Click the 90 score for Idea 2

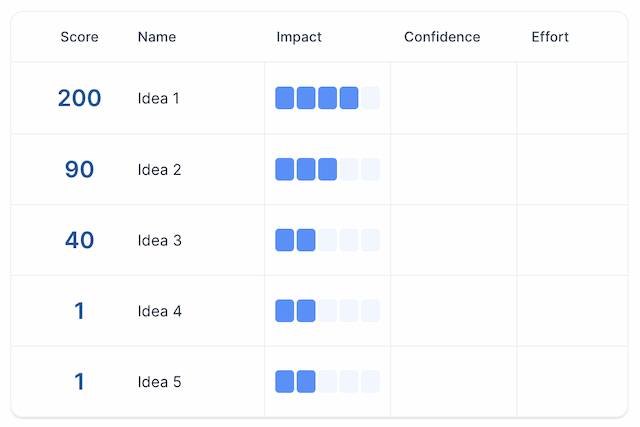(79, 169)
